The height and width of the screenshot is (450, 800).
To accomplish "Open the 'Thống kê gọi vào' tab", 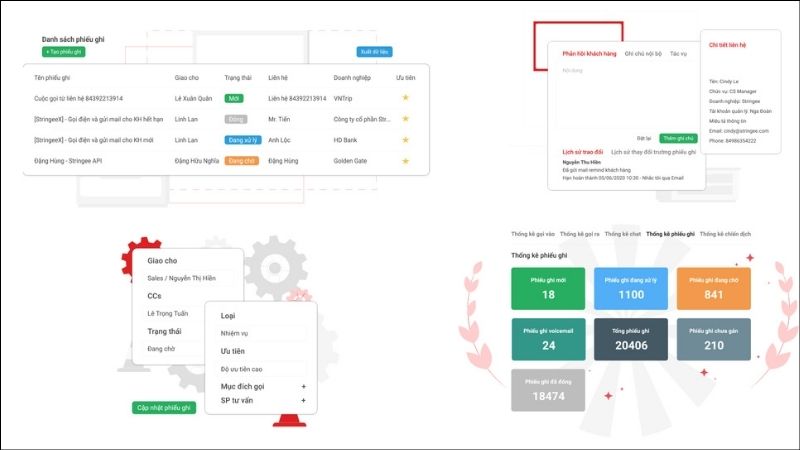I will pos(533,234).
